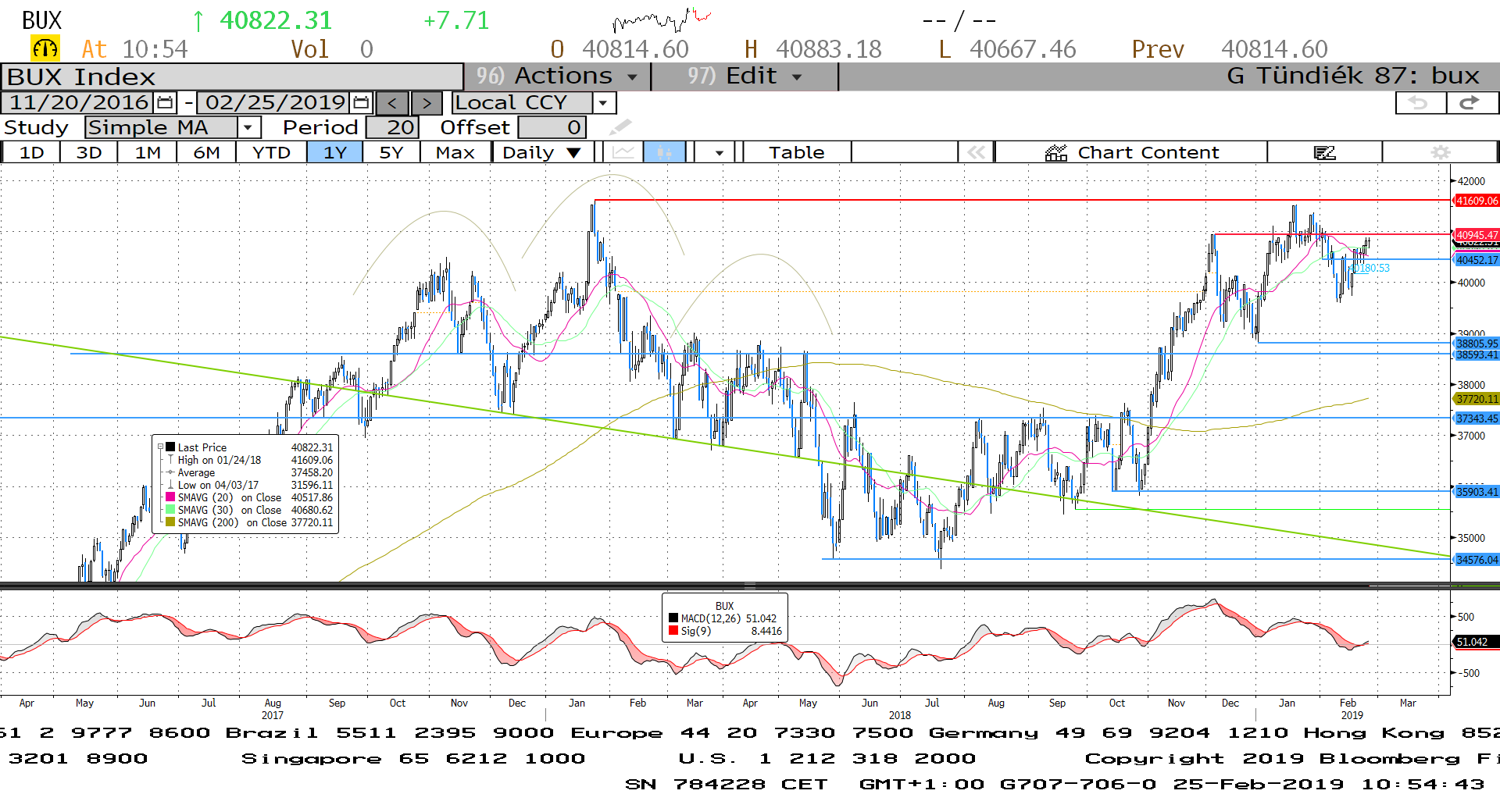This screenshot has height=812, width=1500.
Task: Click the red 40945.47 price label
Action: (1477, 235)
